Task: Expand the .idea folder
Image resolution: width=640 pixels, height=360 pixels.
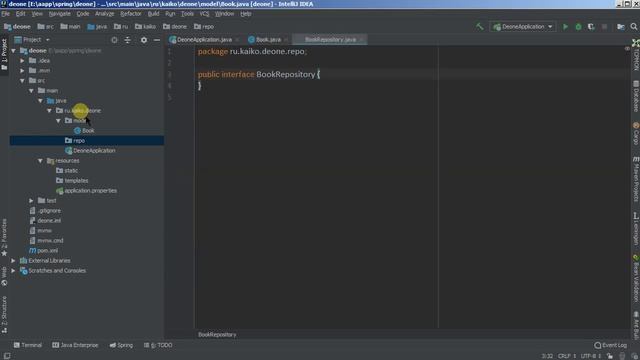Action: pos(22,60)
